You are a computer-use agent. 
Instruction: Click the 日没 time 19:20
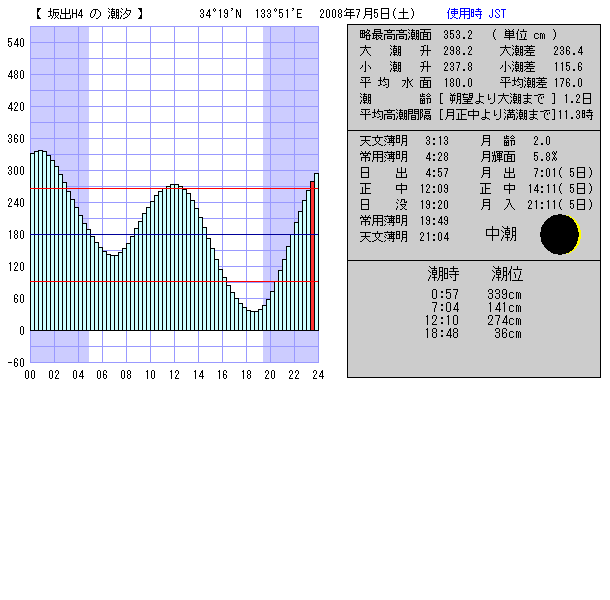point(434,205)
